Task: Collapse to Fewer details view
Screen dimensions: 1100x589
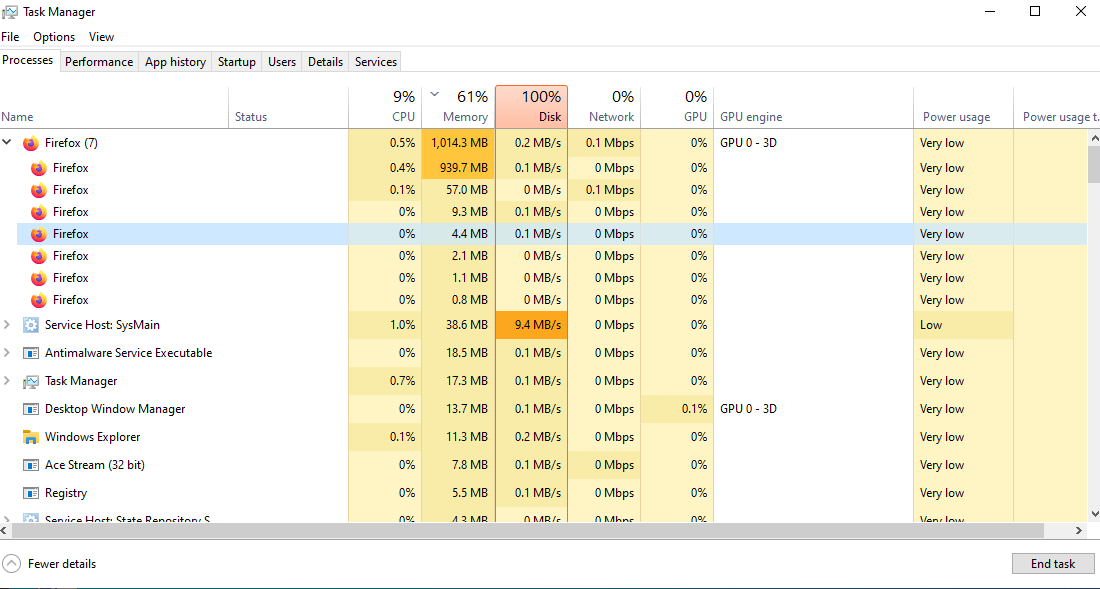Action: click(50, 564)
